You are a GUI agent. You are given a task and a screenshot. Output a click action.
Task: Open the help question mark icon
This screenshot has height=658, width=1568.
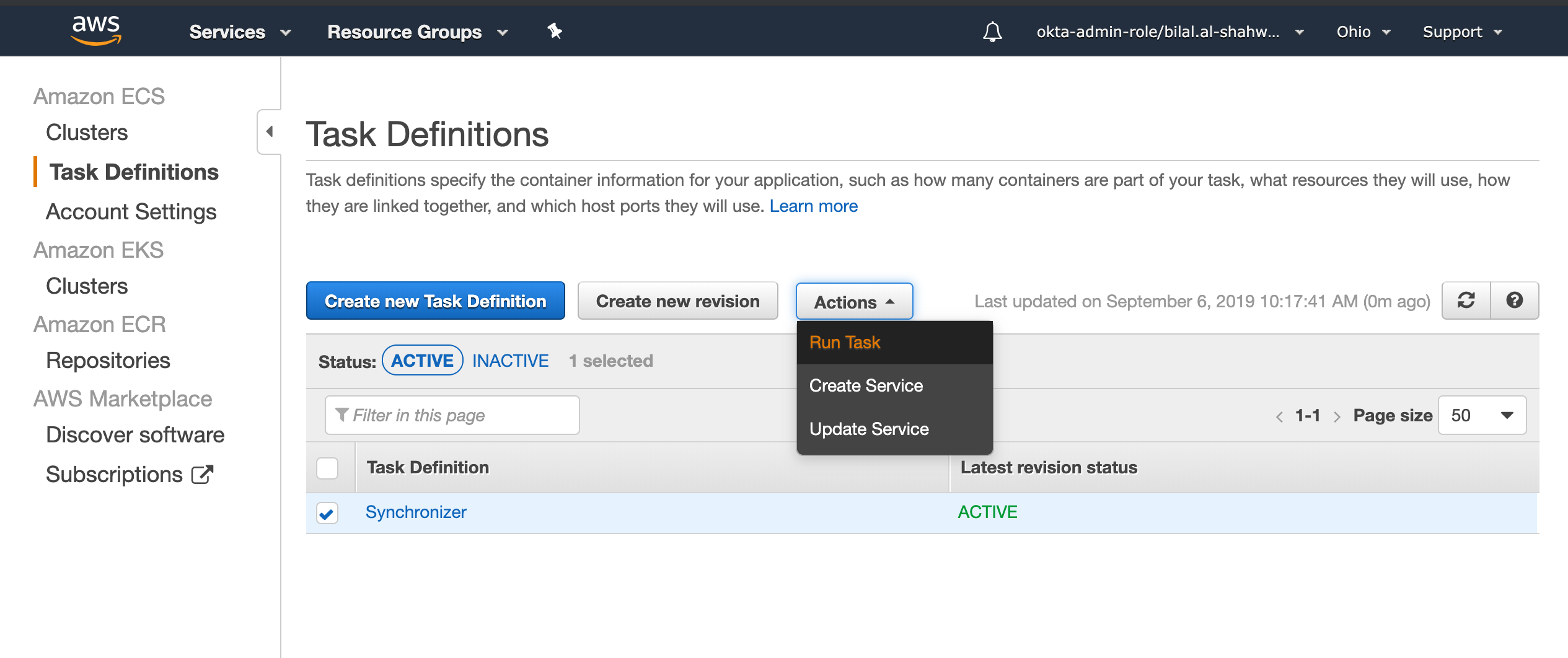point(1514,300)
